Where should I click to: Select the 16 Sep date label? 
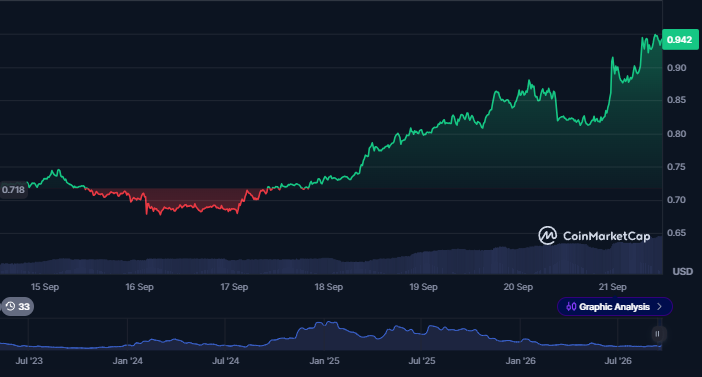139,287
